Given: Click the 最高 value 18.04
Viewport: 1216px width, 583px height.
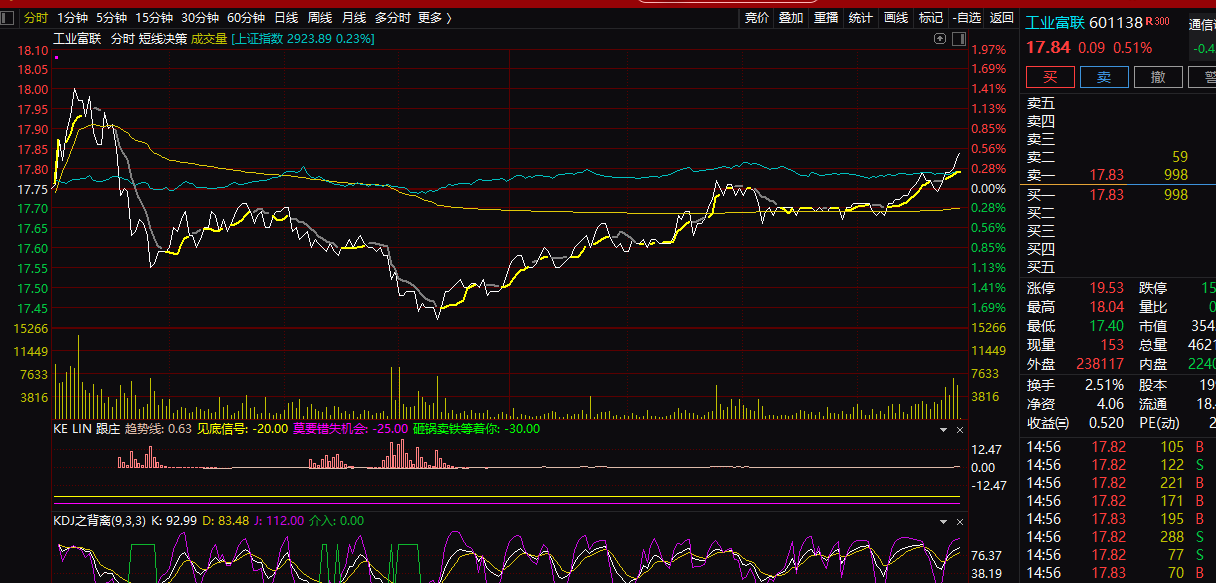Looking at the screenshot, I should (x=1107, y=307).
